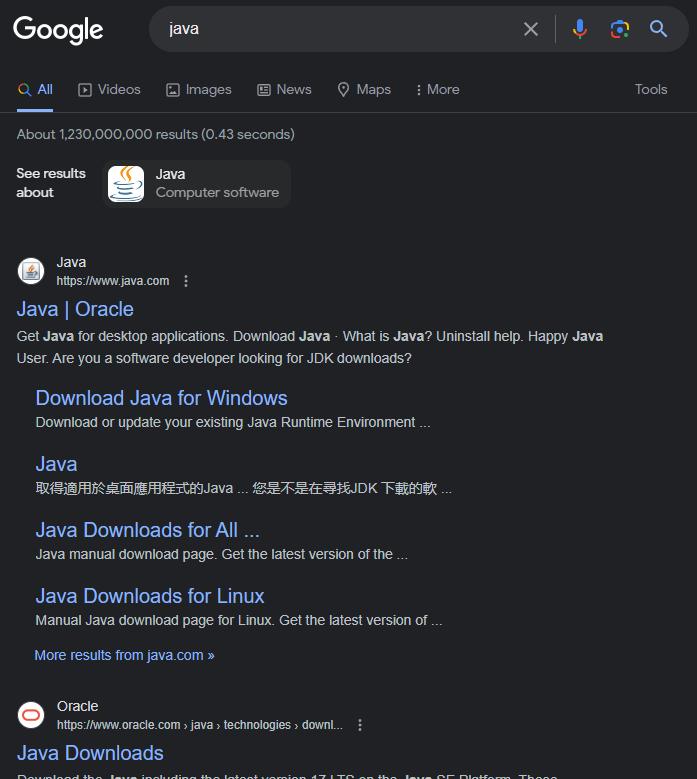Viewport: 697px width, 779px height.
Task: Open the Java | Oracle result link
Action: [75, 309]
